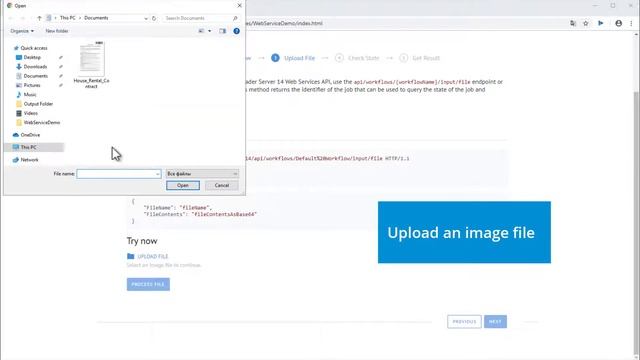
Task: Click browser extension play icon
Action: click(x=601, y=23)
